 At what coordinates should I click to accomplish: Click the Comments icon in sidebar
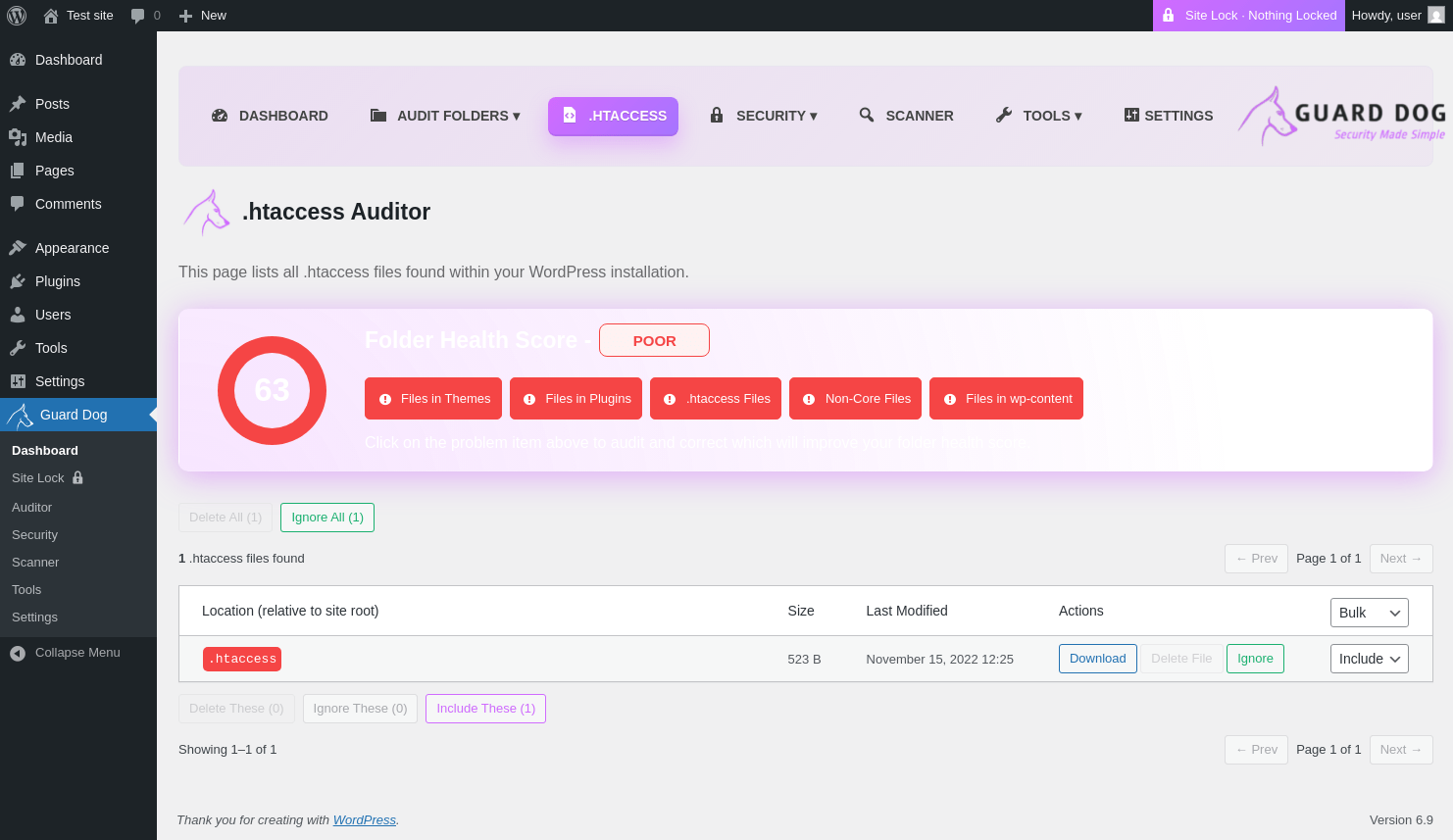click(18, 204)
